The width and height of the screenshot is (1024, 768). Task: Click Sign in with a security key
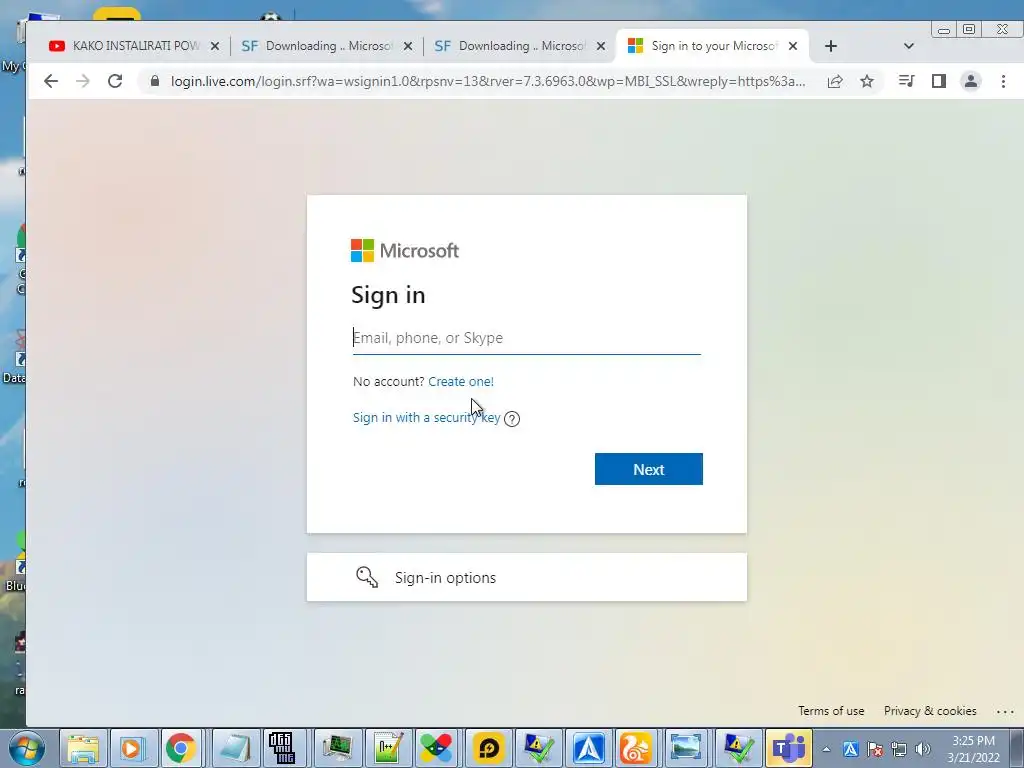tap(426, 417)
